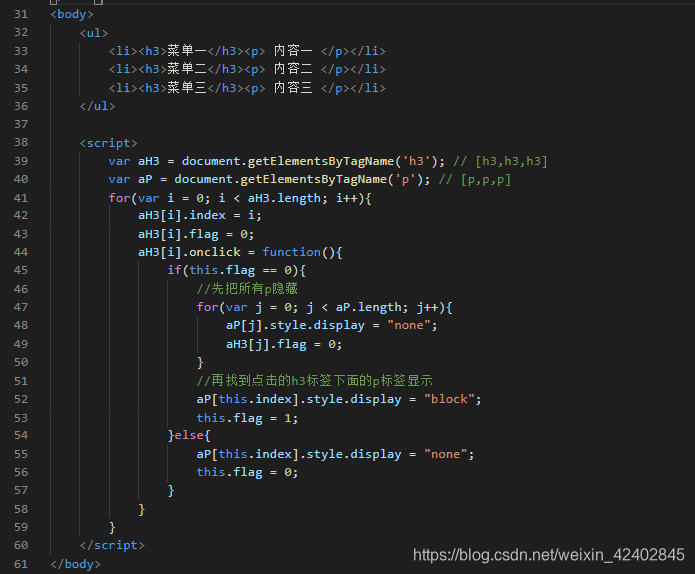Click the opening <ul> tag
Viewport: 695px width, 574px height.
[x=94, y=33]
